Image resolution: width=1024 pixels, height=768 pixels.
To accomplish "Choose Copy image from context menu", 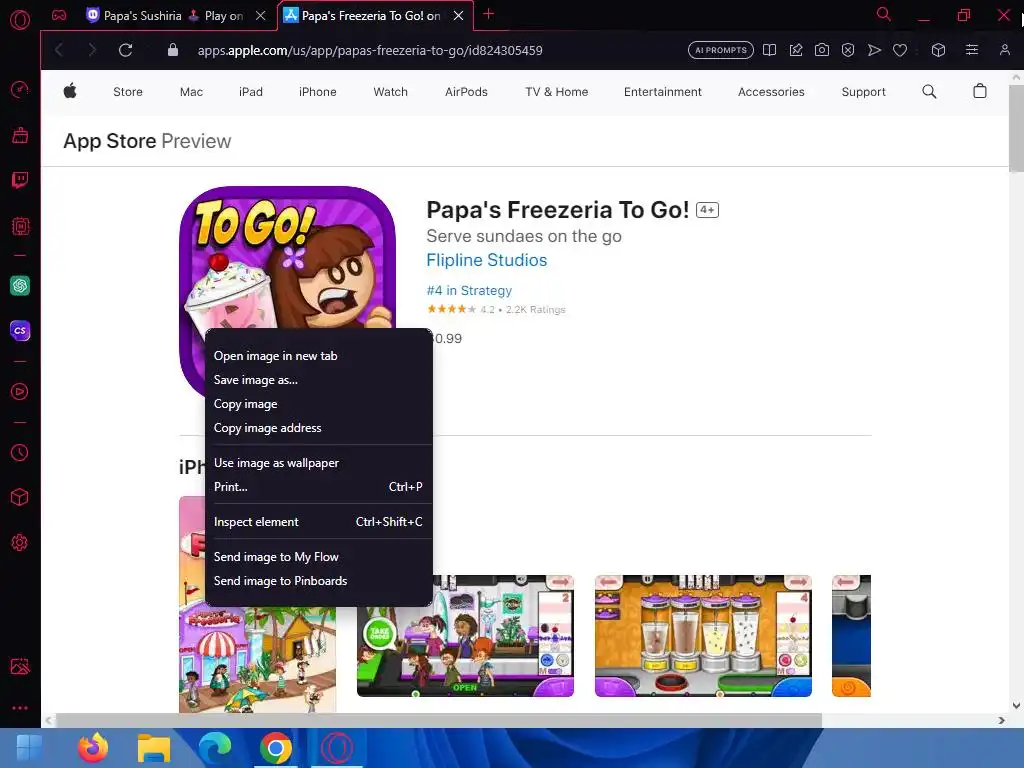I will pyautogui.click(x=318, y=404).
